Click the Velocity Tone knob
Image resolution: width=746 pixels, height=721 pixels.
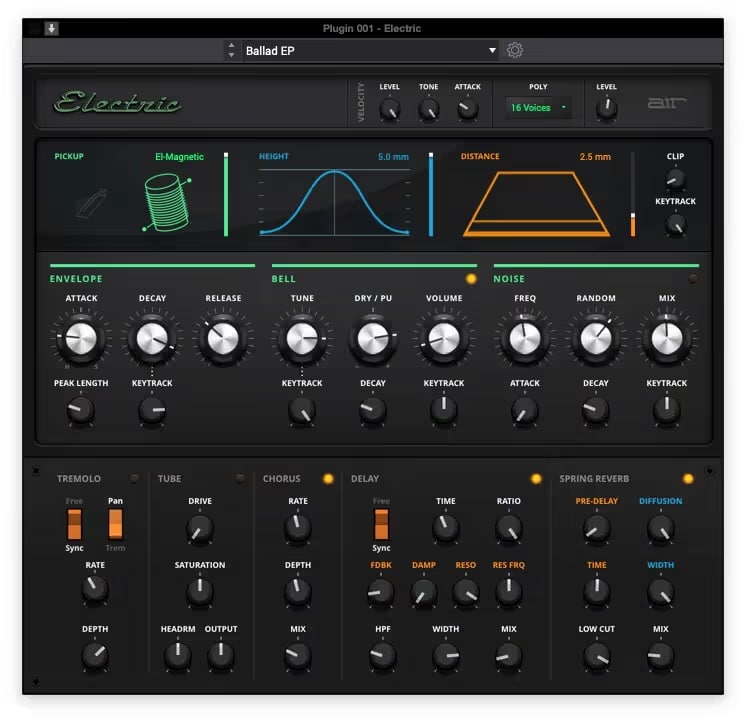[x=429, y=110]
